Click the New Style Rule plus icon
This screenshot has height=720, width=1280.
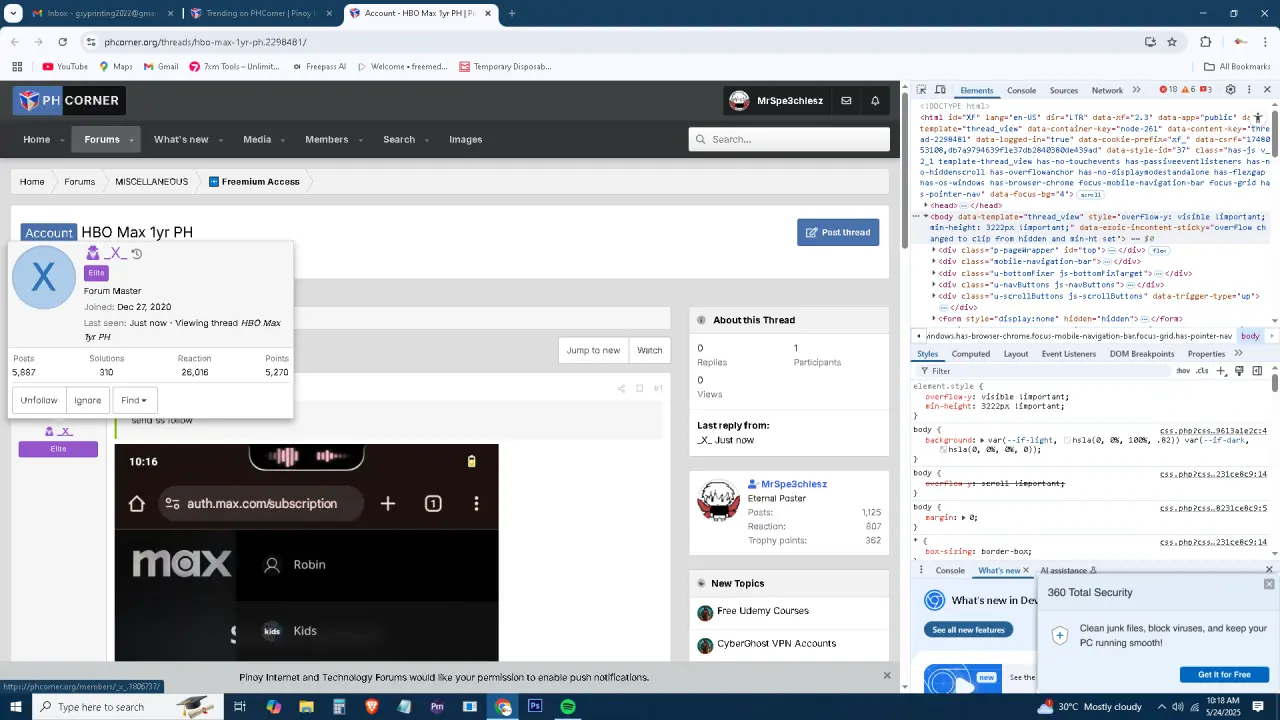[1221, 371]
